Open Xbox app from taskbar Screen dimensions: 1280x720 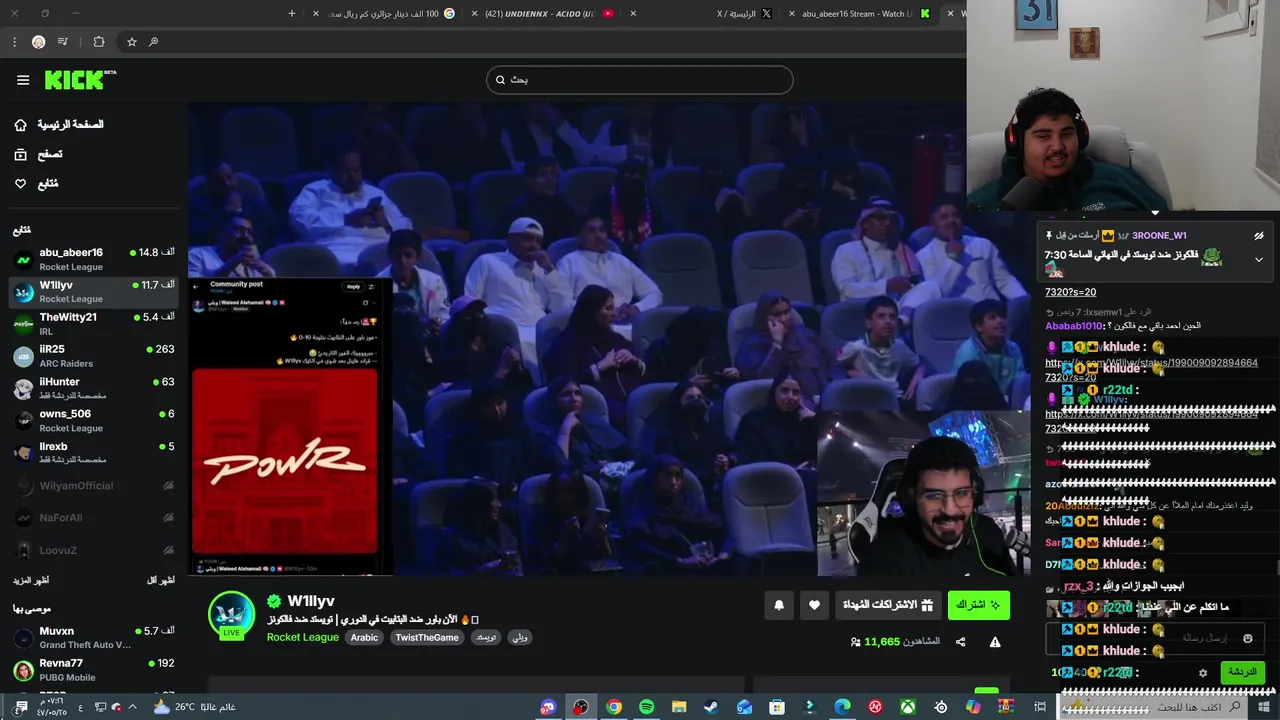(907, 707)
